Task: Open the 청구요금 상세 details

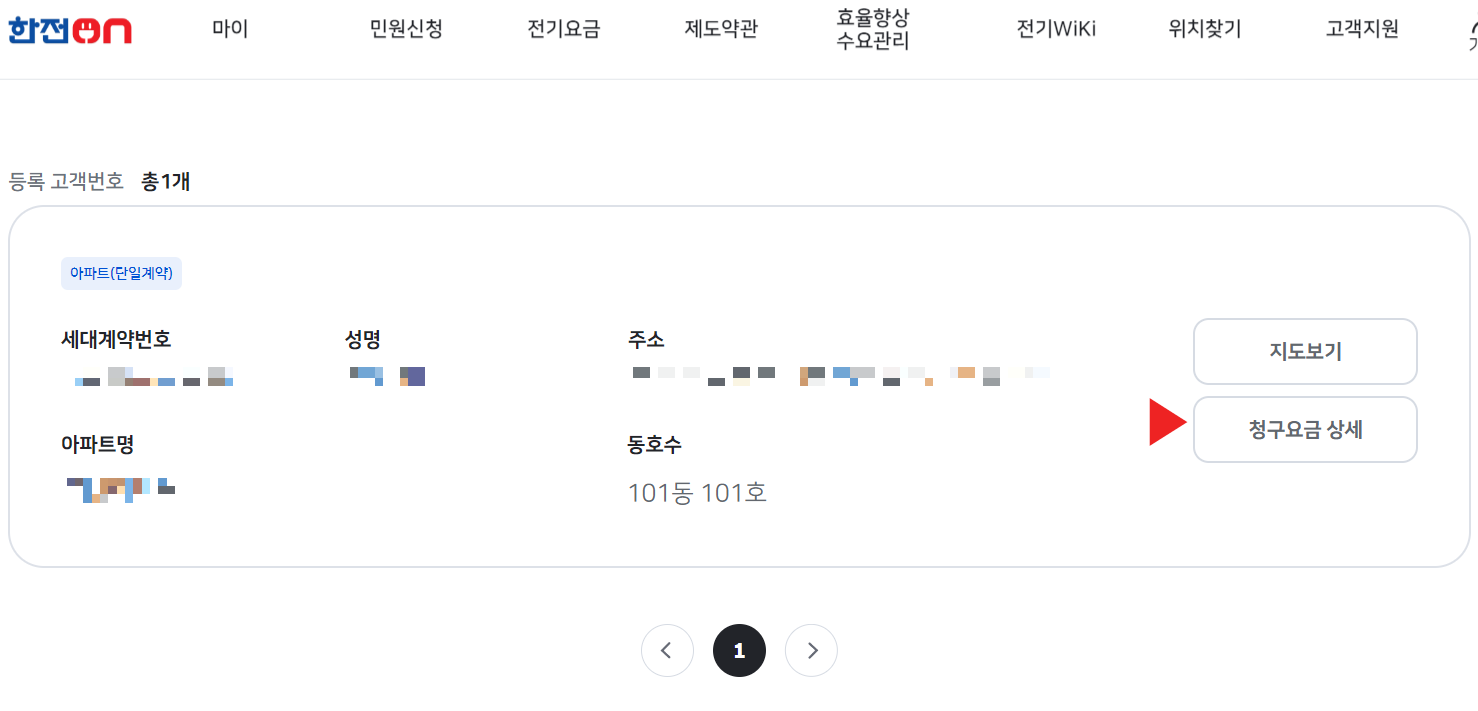Action: pyautogui.click(x=1305, y=429)
